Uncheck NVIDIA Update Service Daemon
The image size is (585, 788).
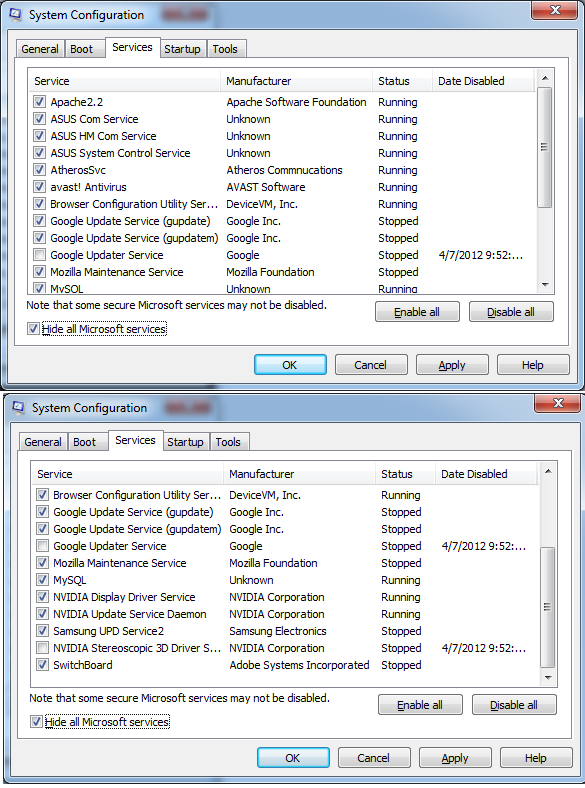click(42, 614)
